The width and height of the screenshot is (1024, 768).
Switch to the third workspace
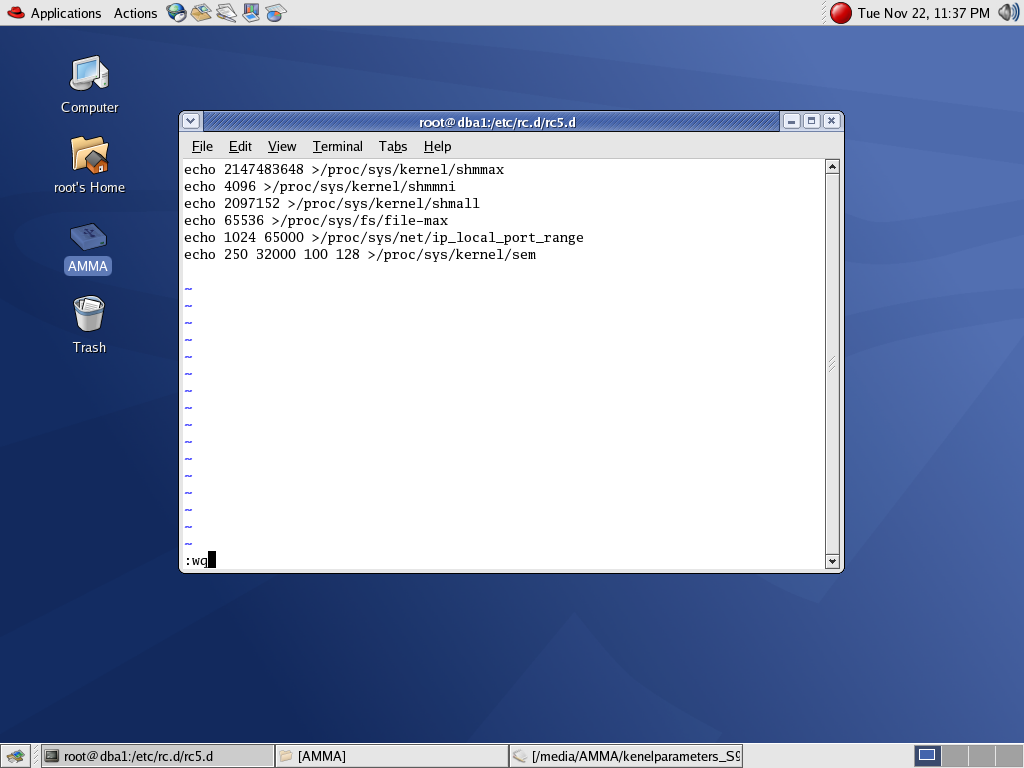[981, 756]
